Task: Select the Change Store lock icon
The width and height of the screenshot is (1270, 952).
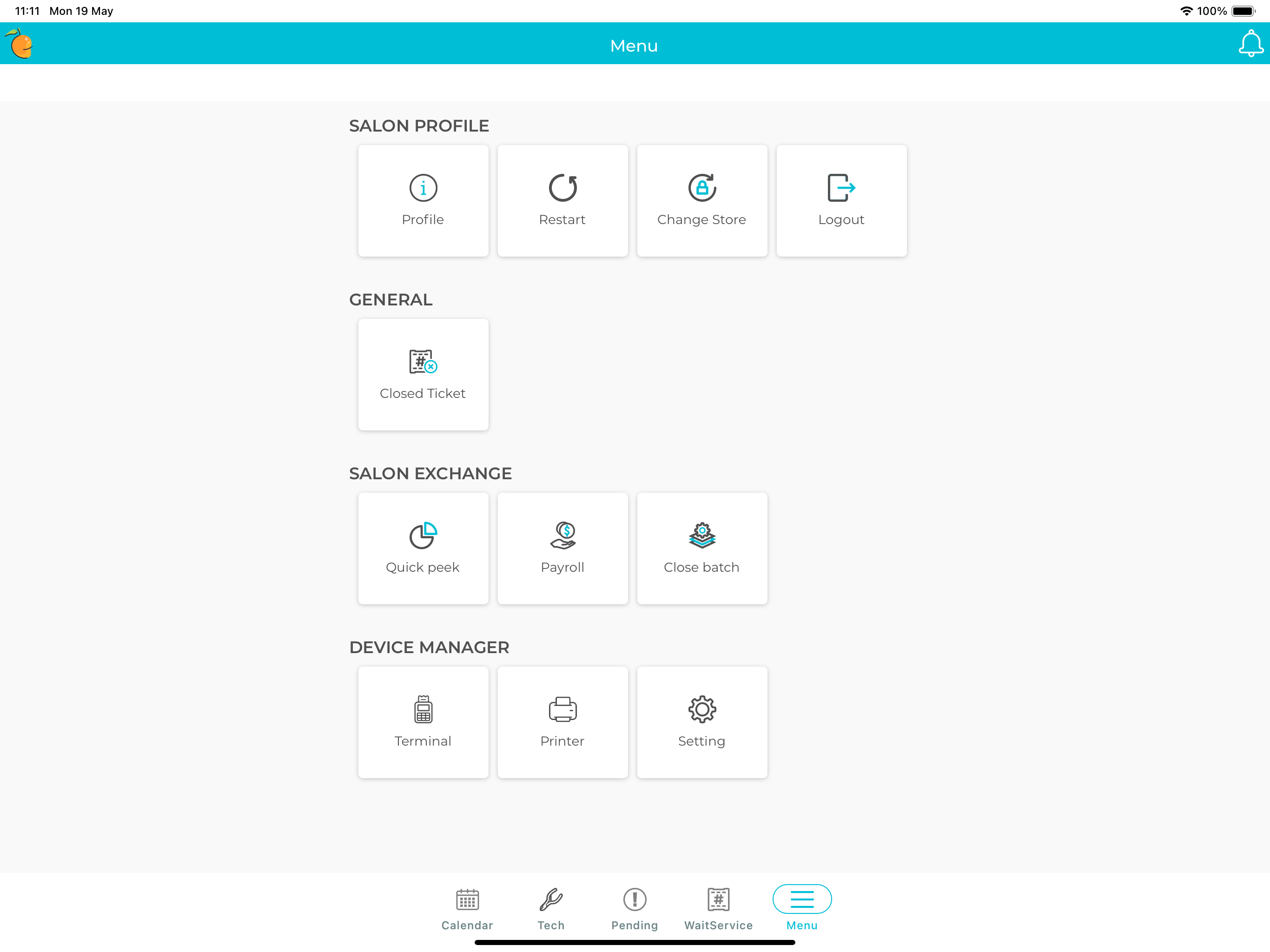Action: [x=702, y=188]
